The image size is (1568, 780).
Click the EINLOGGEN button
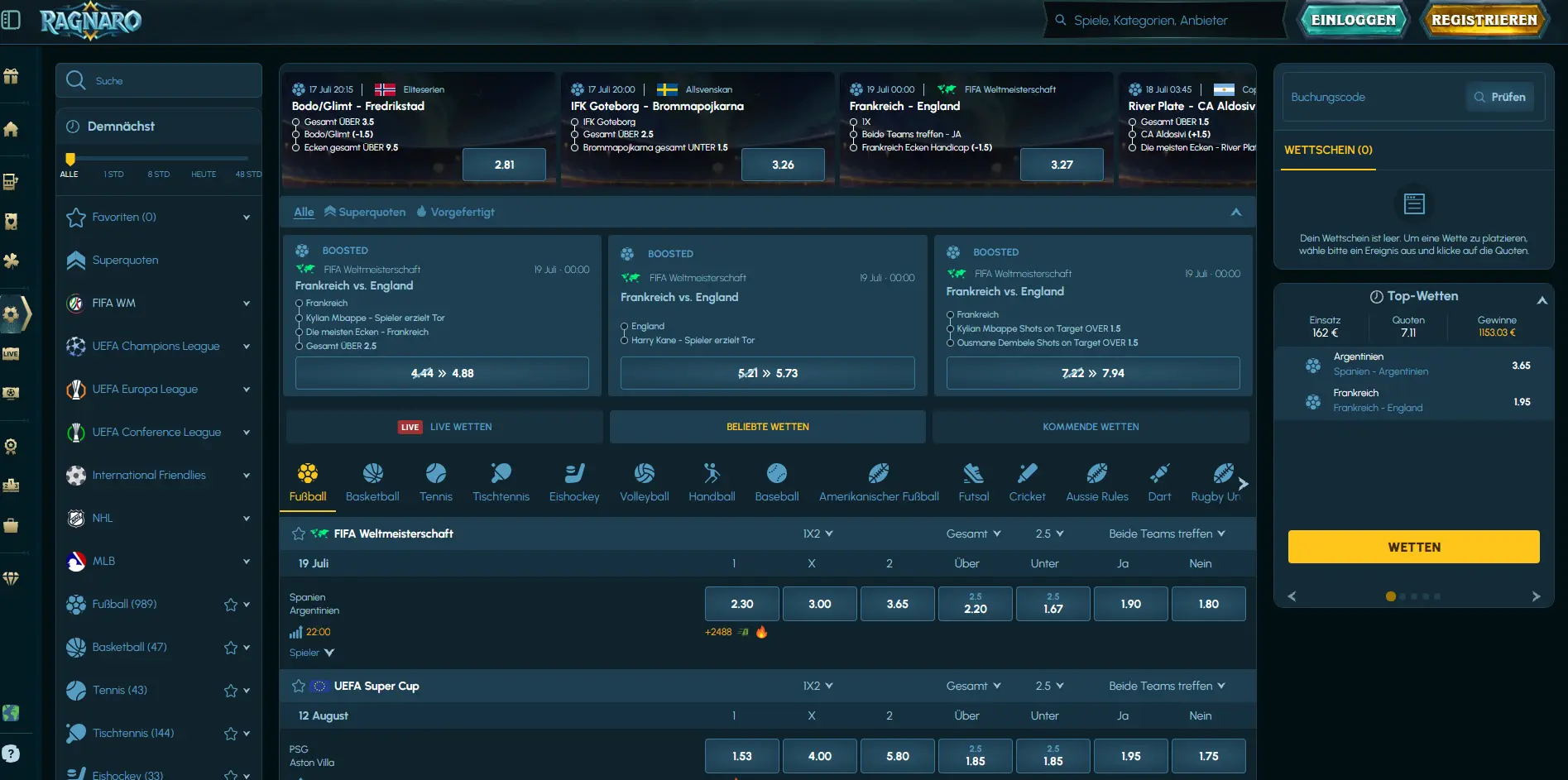1354,20
